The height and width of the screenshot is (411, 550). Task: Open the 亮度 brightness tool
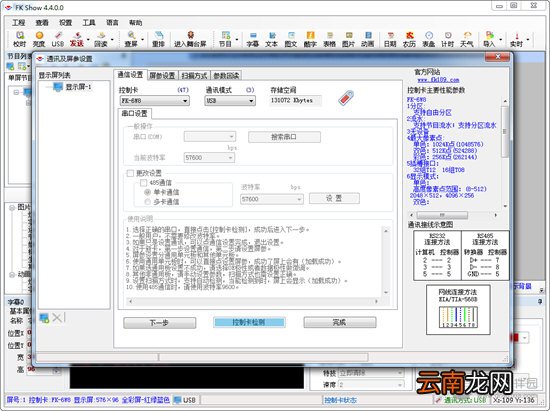(x=39, y=39)
